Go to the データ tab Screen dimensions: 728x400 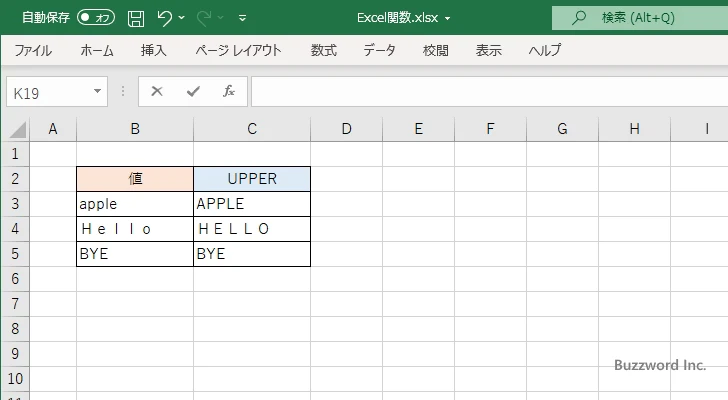379,50
